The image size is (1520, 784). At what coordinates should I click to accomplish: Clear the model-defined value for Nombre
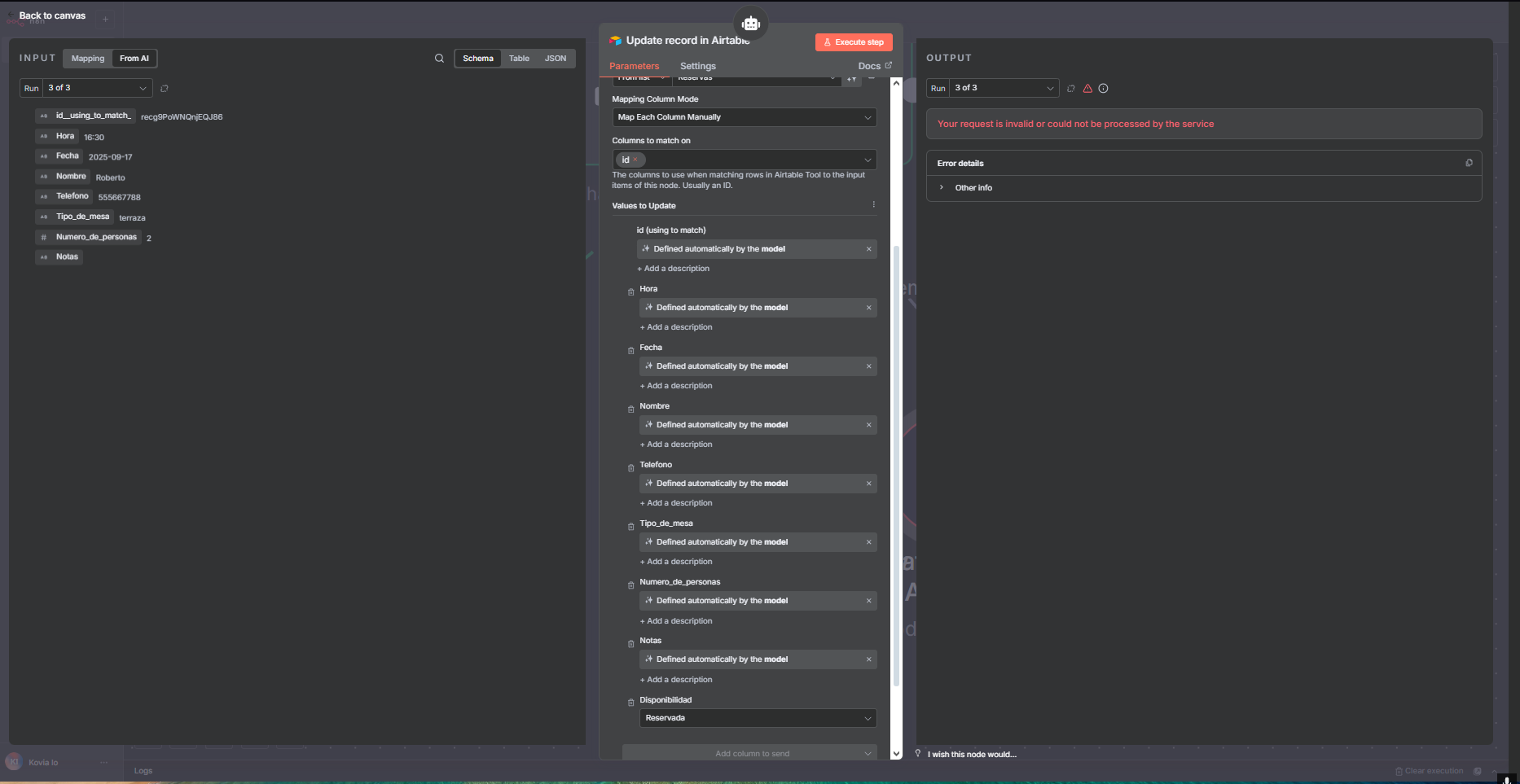pyautogui.click(x=868, y=425)
